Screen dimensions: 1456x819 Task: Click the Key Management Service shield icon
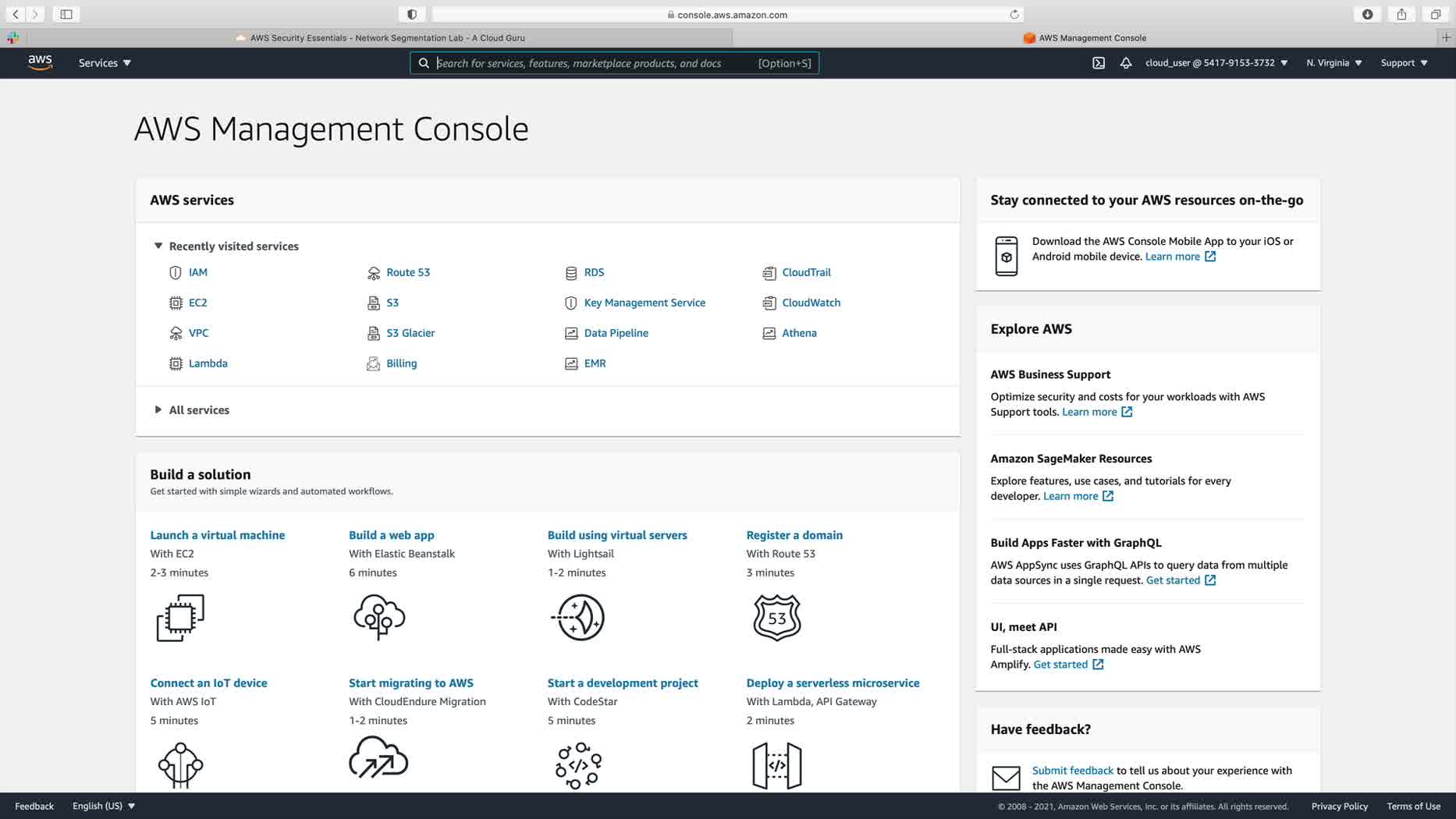tap(571, 303)
